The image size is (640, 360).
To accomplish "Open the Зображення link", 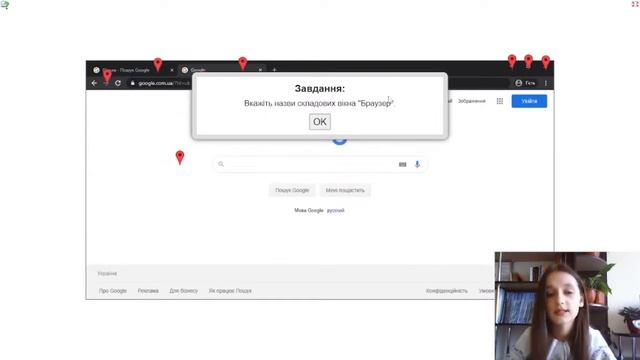I will [x=471, y=101].
